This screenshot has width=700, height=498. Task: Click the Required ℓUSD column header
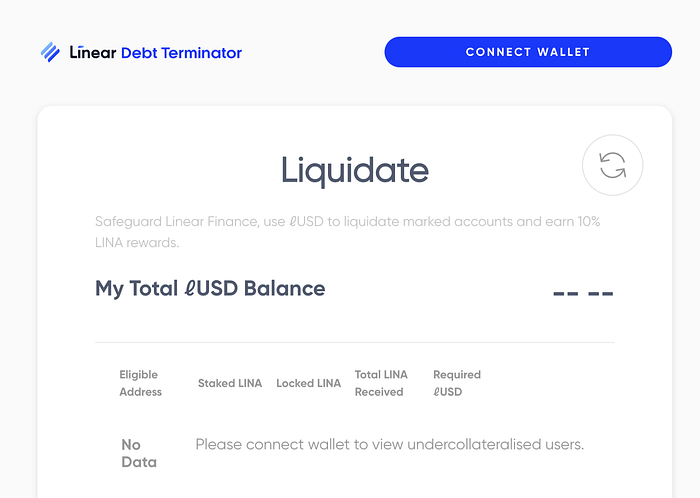pyautogui.click(x=457, y=383)
